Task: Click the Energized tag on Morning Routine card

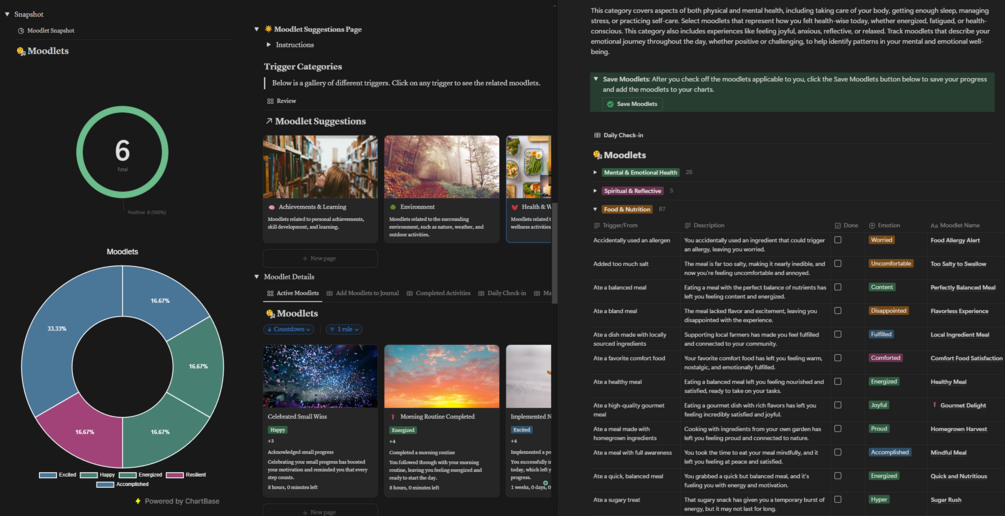Action: tap(403, 430)
